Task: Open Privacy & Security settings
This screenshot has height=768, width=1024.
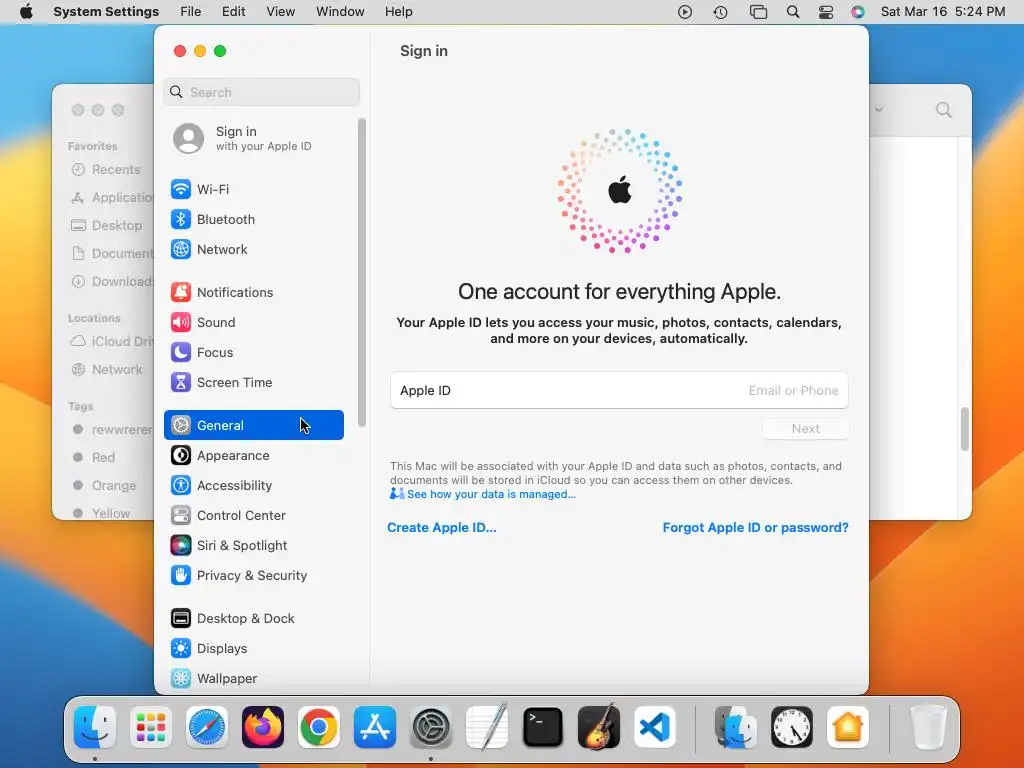Action: [253, 576]
